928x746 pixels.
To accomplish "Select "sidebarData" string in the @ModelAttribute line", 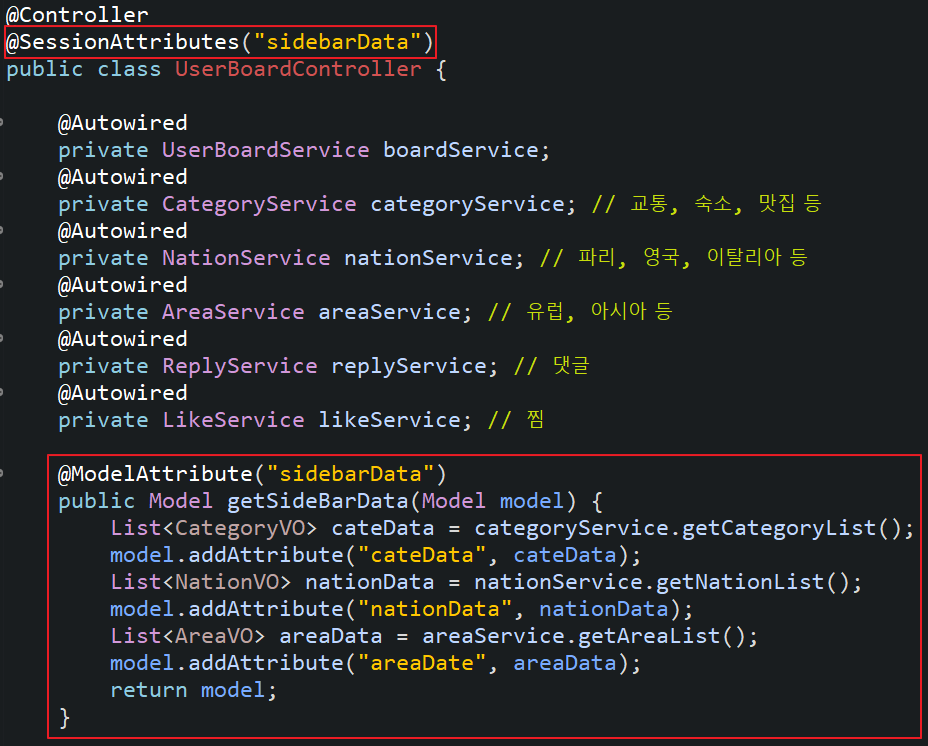I will click(x=350, y=474).
